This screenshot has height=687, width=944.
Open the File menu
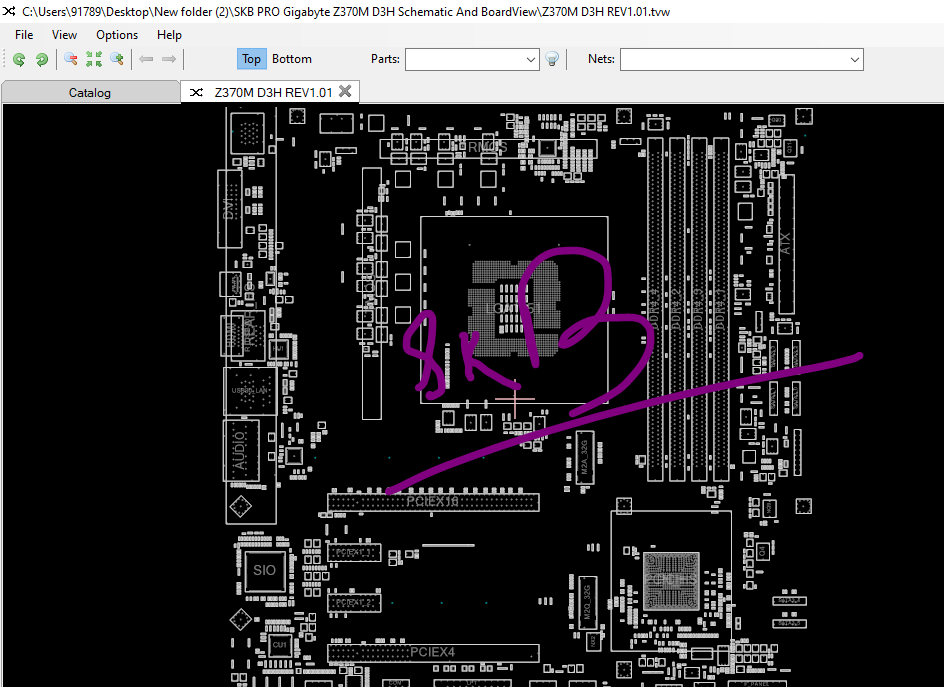tap(24, 35)
